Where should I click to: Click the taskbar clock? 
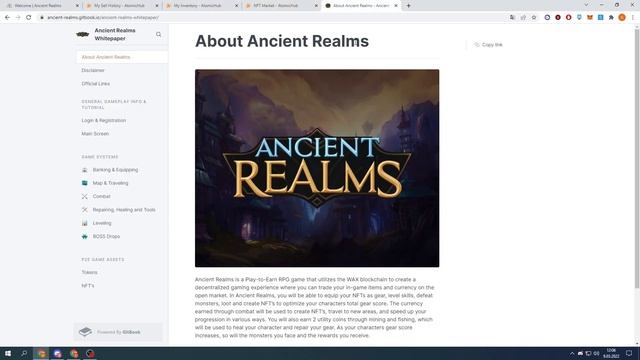coord(611,353)
